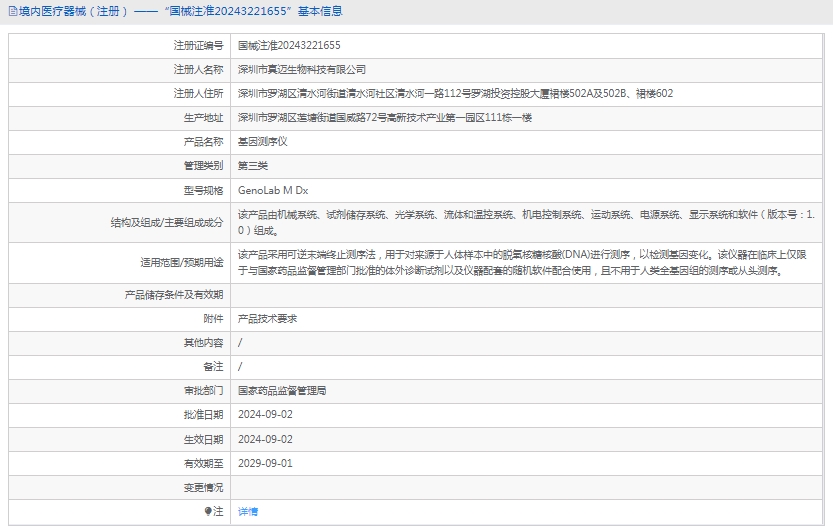Click the registrant address value cell
The height and width of the screenshot is (531, 833).
coord(455,93)
